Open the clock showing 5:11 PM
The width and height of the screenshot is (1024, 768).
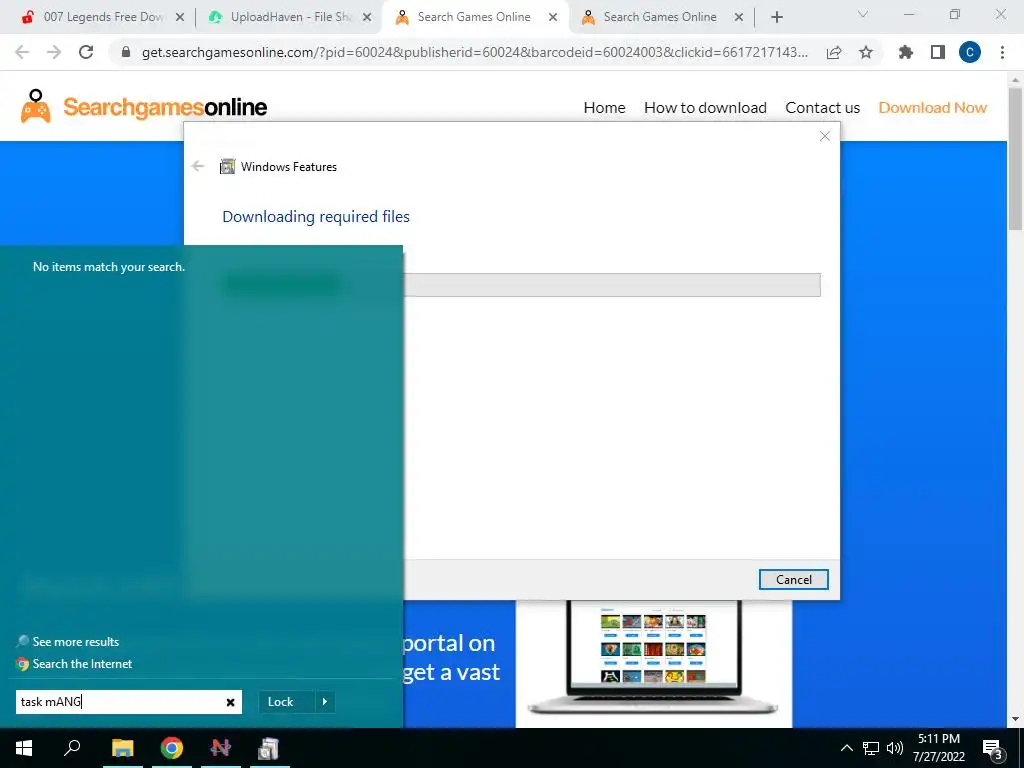point(938,748)
